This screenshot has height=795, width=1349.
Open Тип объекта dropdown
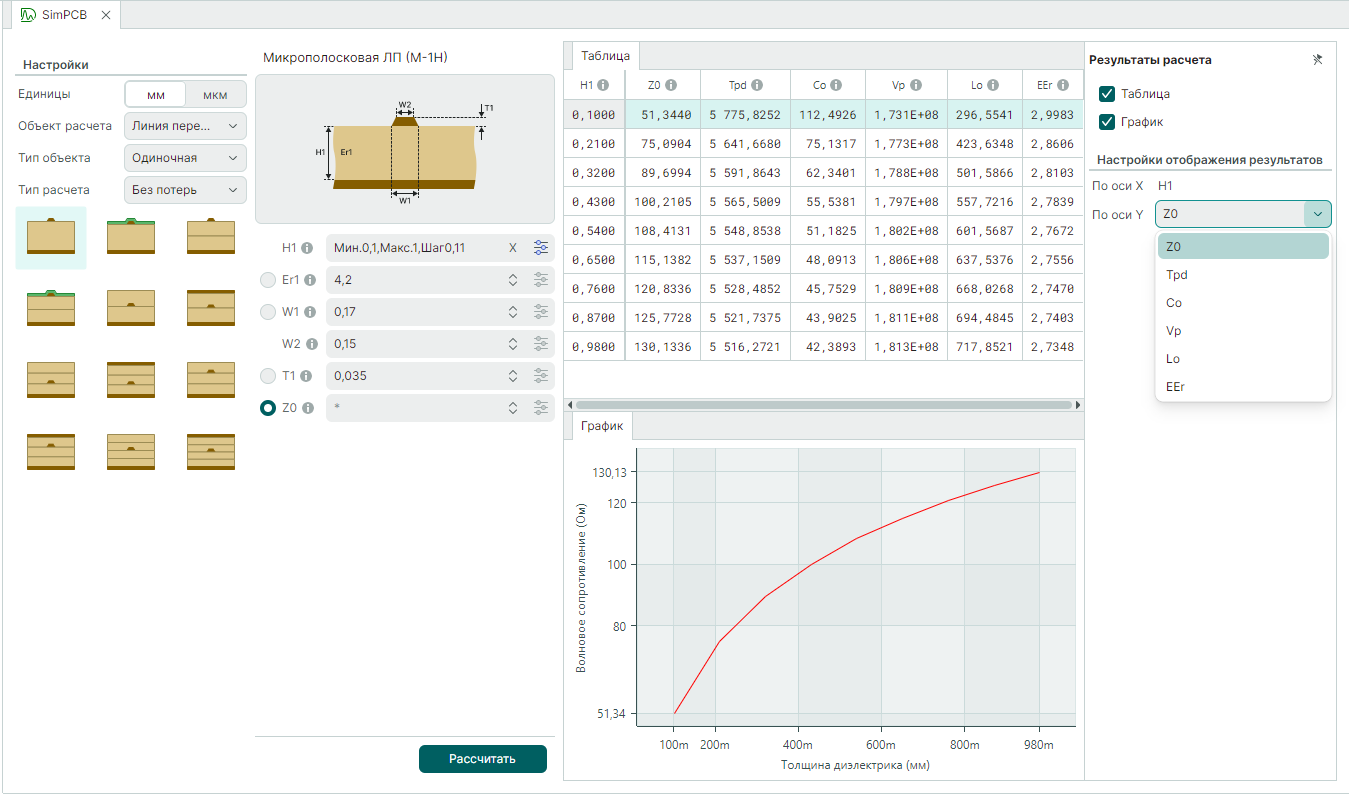pos(185,158)
